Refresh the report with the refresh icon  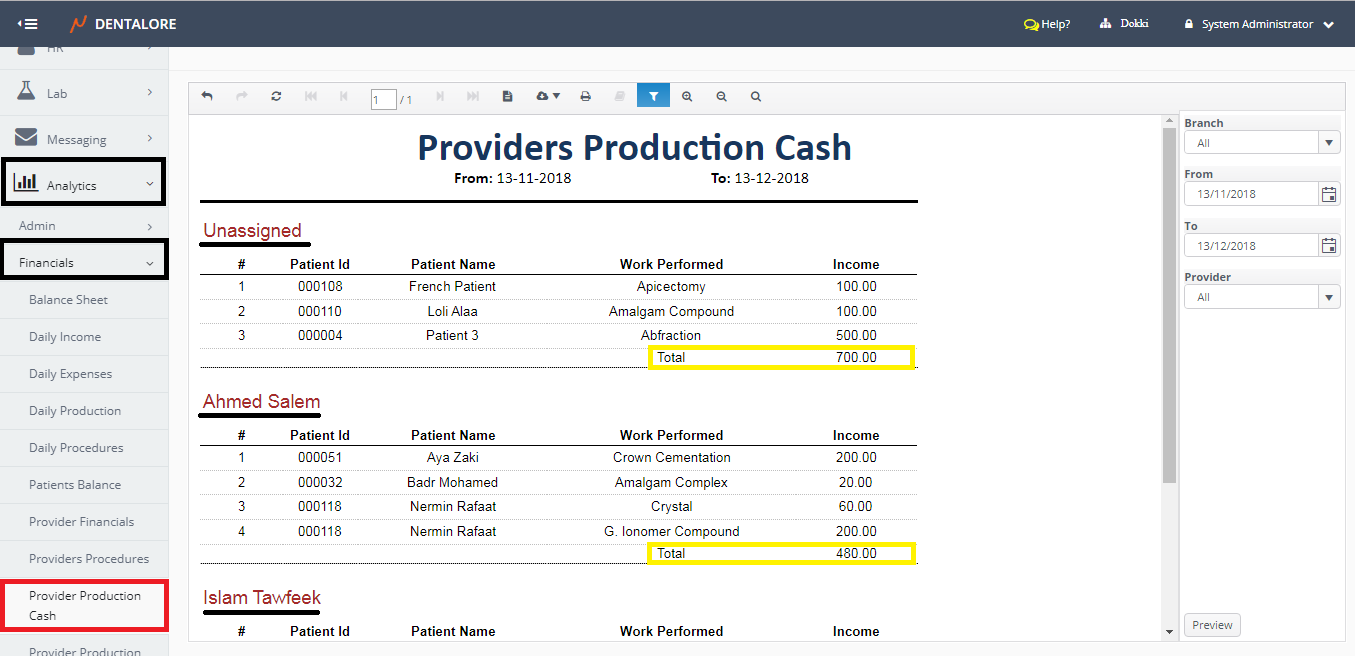click(x=276, y=97)
